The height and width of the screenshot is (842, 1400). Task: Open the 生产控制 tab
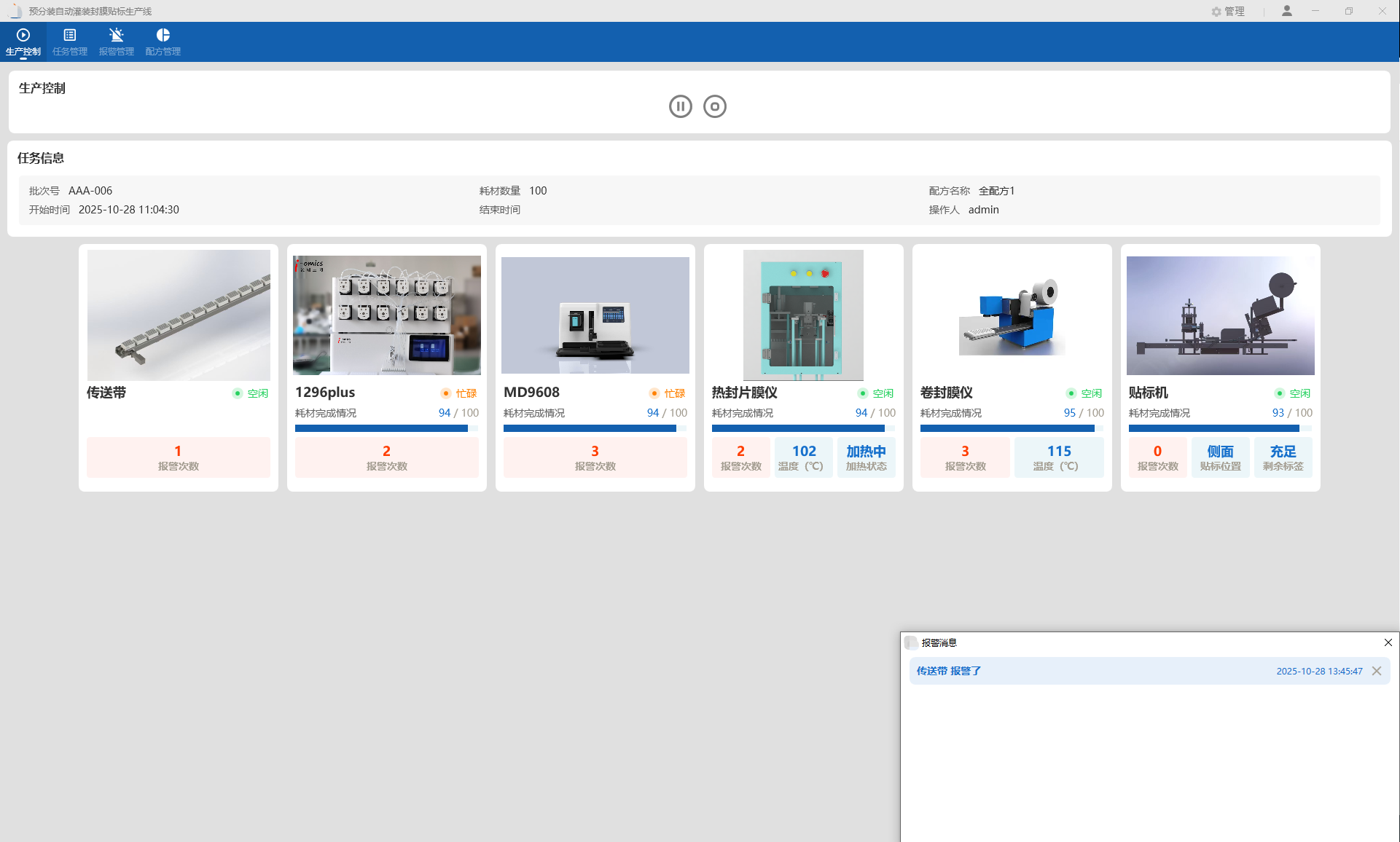point(23,42)
